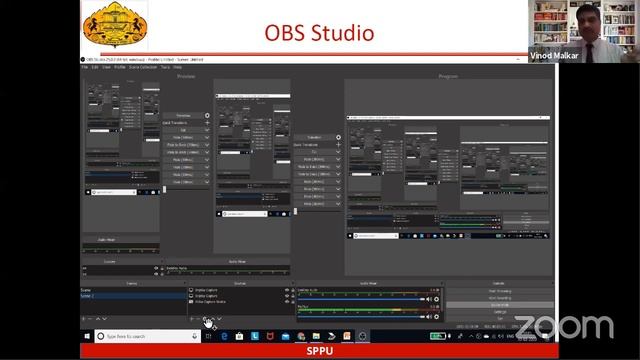Hide the second Display Capture source
The image size is (640, 360).
click(287, 296)
